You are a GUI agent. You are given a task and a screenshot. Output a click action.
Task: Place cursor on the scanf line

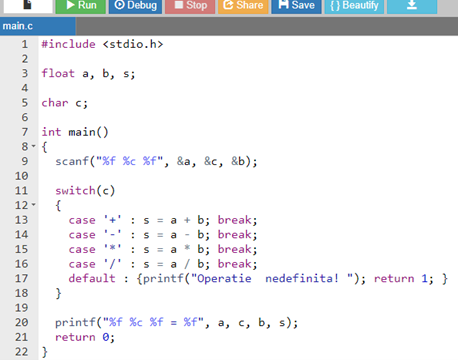coord(156,161)
